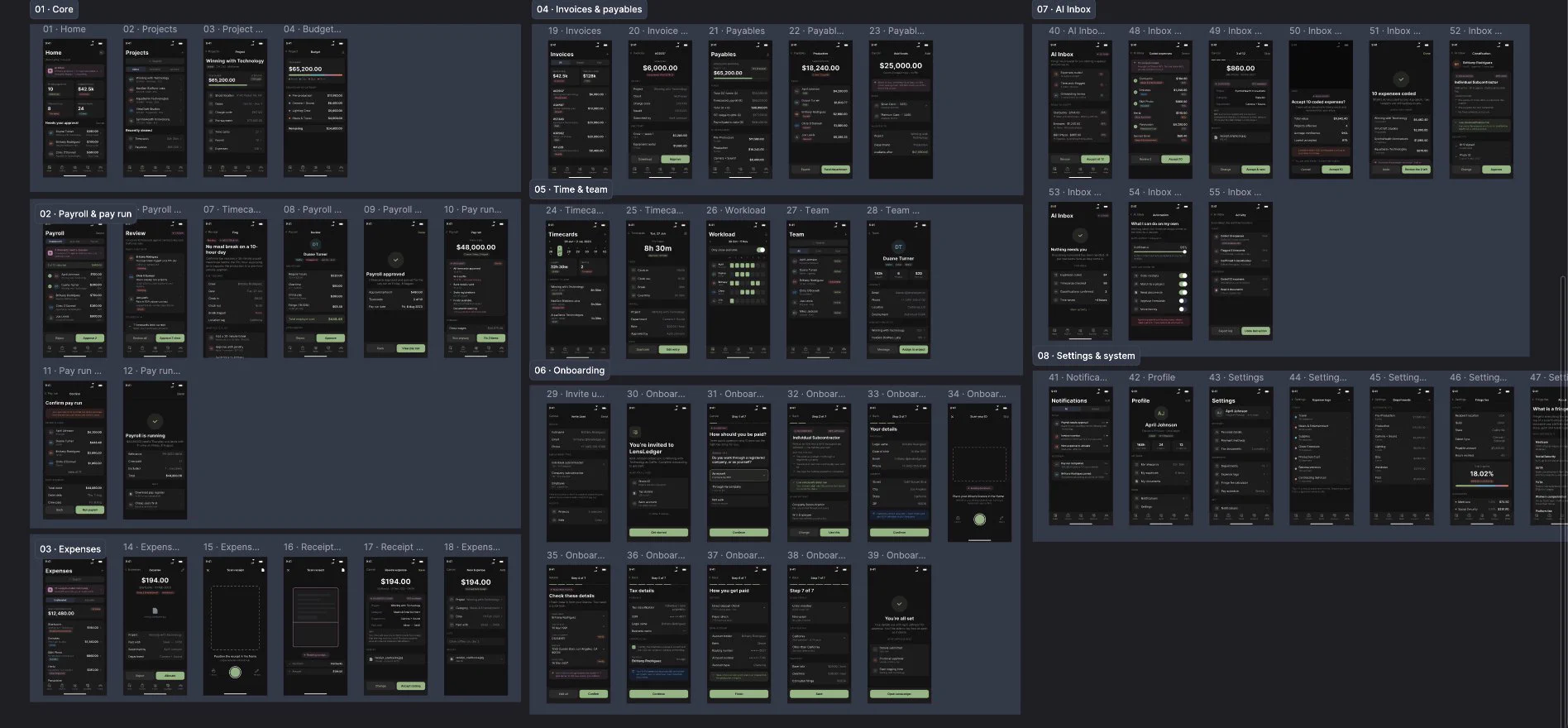Open the 'As myself' selector in frame 31
This screenshot has height=728, width=1568.
739,475
